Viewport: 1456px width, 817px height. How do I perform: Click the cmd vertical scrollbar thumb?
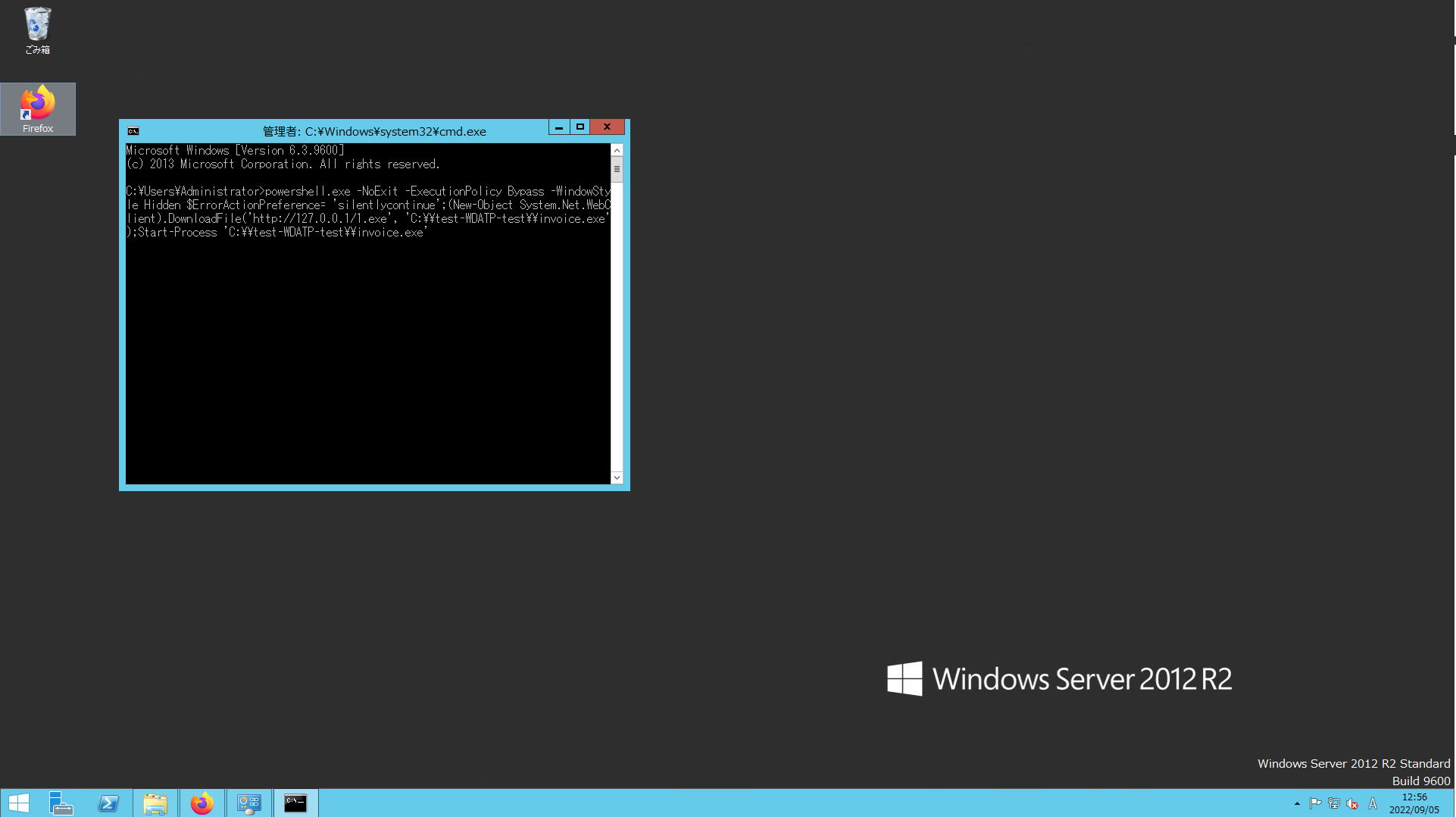tap(617, 170)
